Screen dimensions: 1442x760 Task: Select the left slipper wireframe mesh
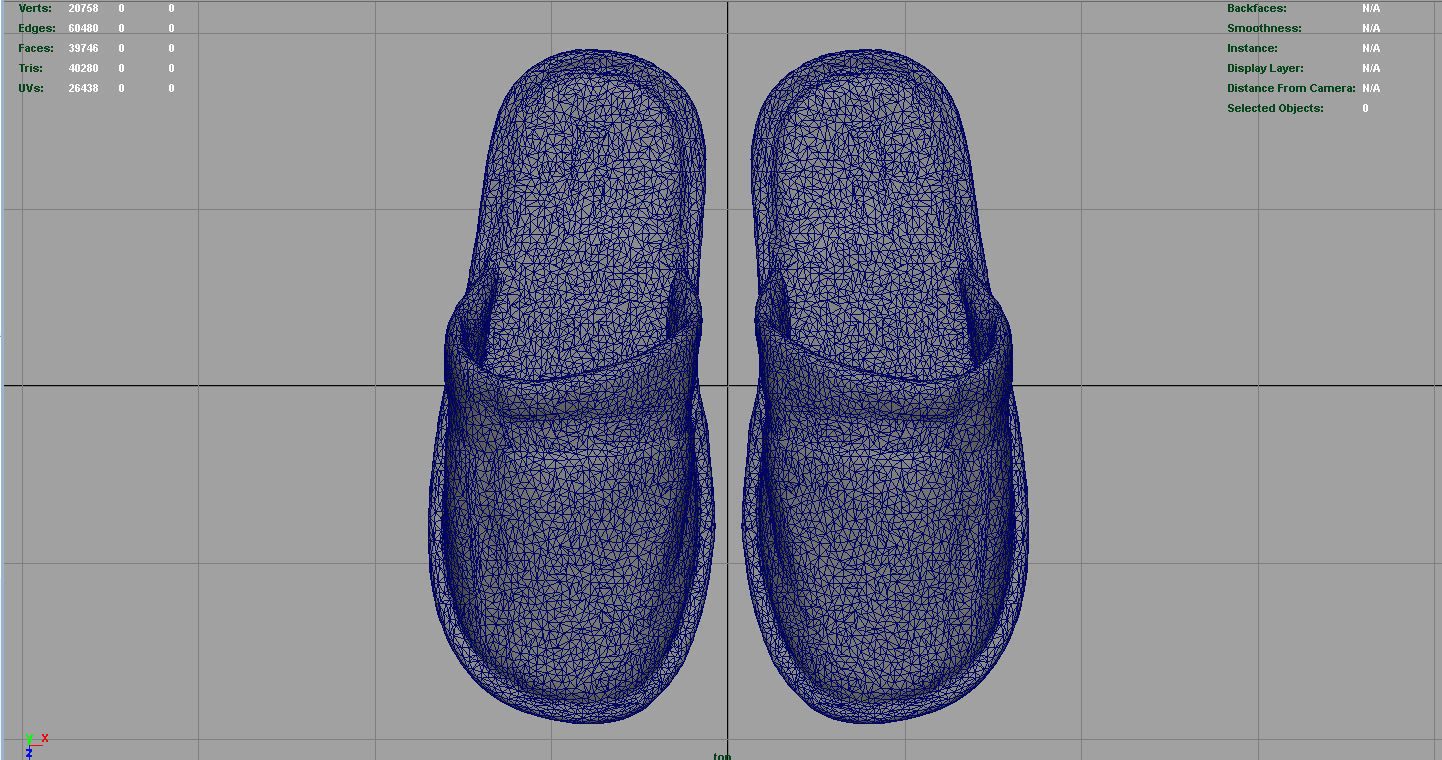(x=571, y=385)
